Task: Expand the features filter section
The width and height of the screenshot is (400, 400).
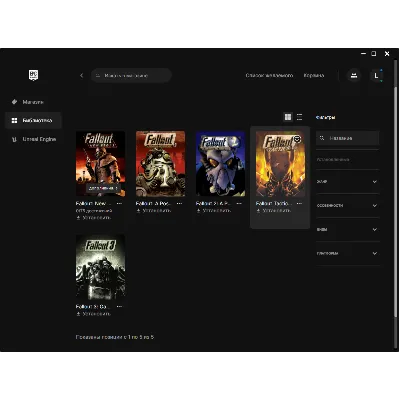Action: pos(347,206)
